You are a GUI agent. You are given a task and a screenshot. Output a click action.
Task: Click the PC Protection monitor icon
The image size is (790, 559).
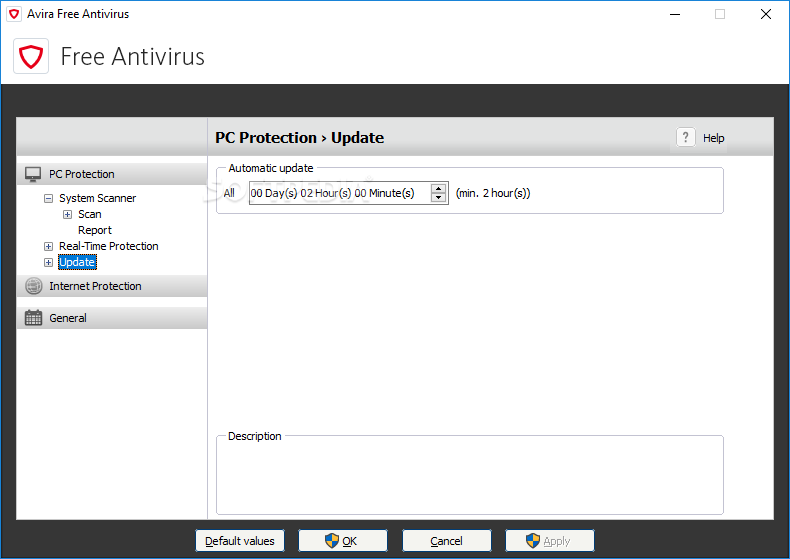click(x=33, y=174)
